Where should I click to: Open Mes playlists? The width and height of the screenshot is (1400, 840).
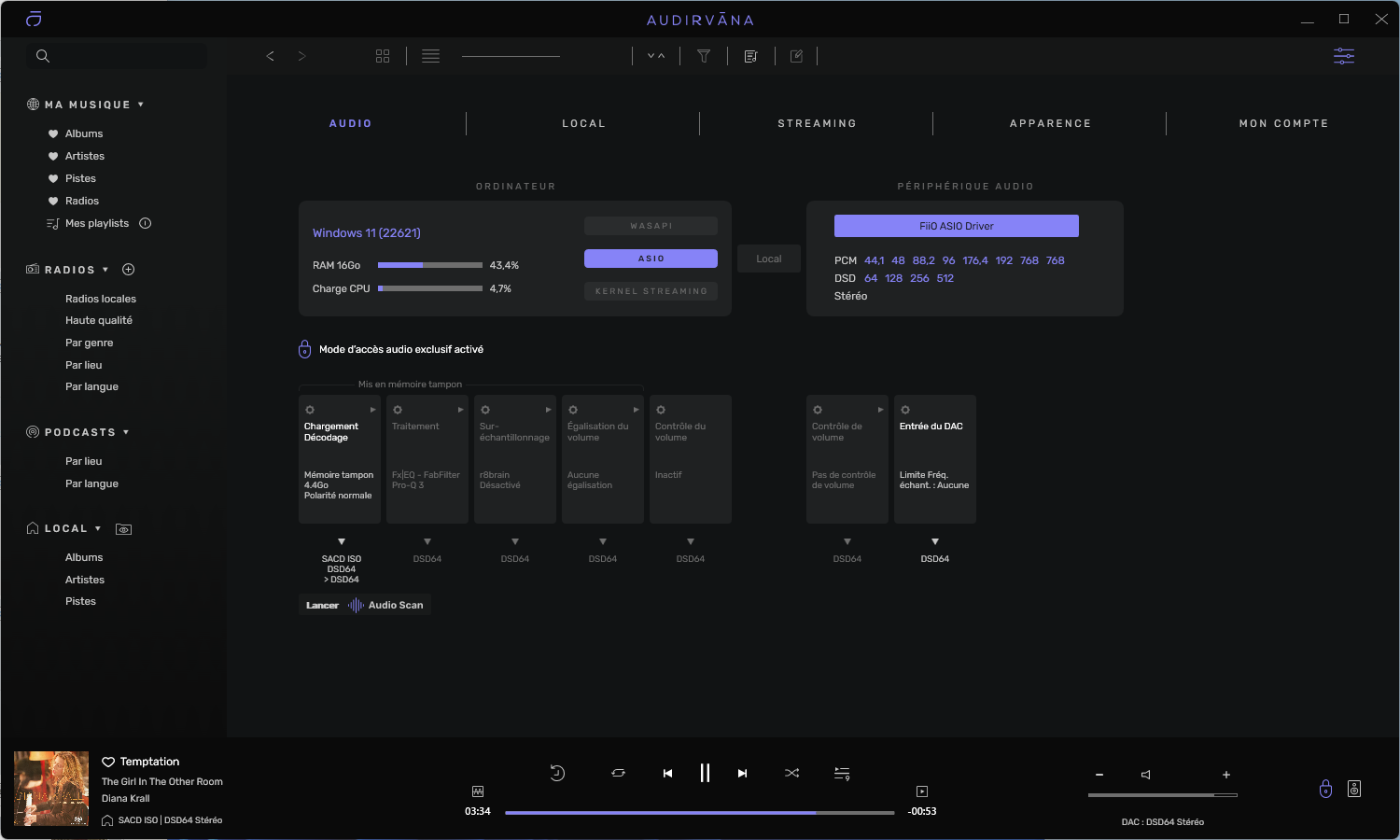point(97,223)
